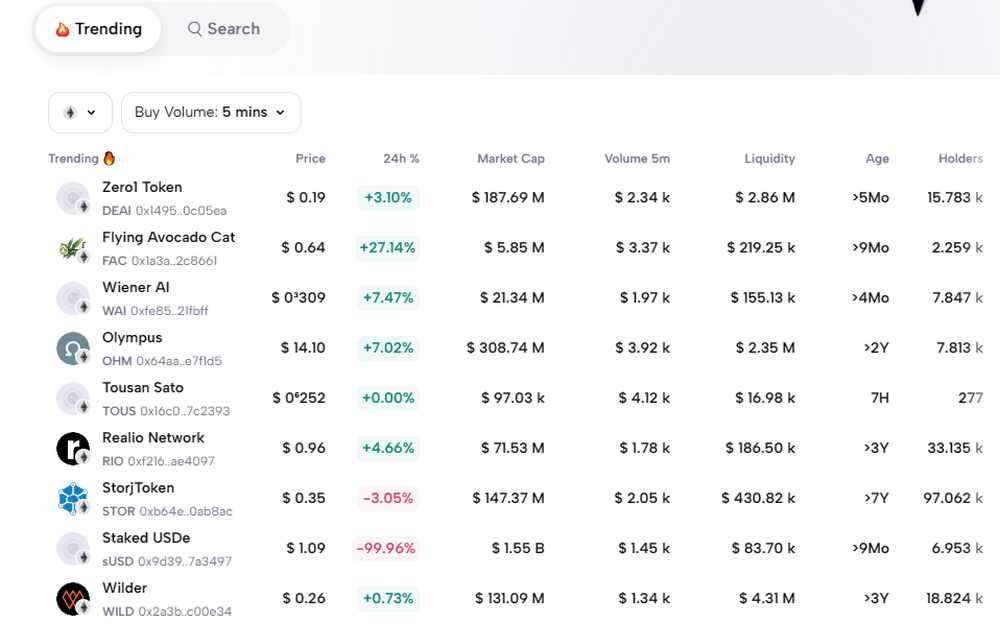The width and height of the screenshot is (1000, 625).
Task: Click the +4.66% change badge
Action: [x=388, y=448]
